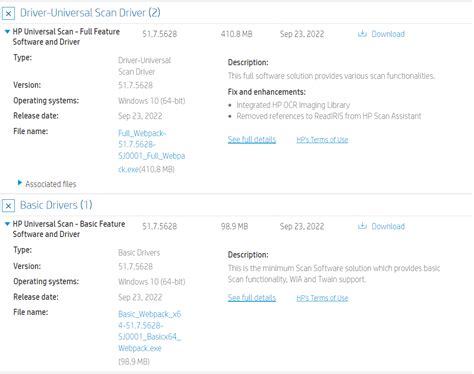
Task: Collapse HP Universal Scan Basic Feature details
Action: click(7, 224)
